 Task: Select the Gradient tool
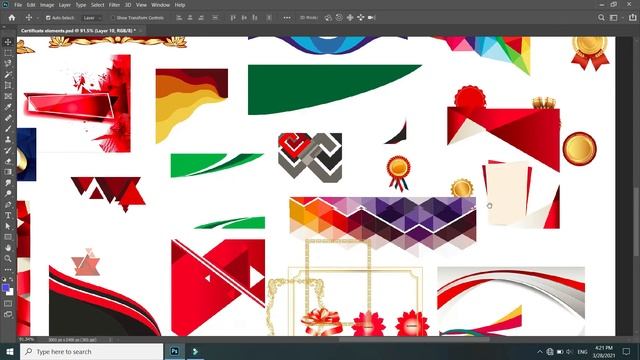click(x=8, y=172)
